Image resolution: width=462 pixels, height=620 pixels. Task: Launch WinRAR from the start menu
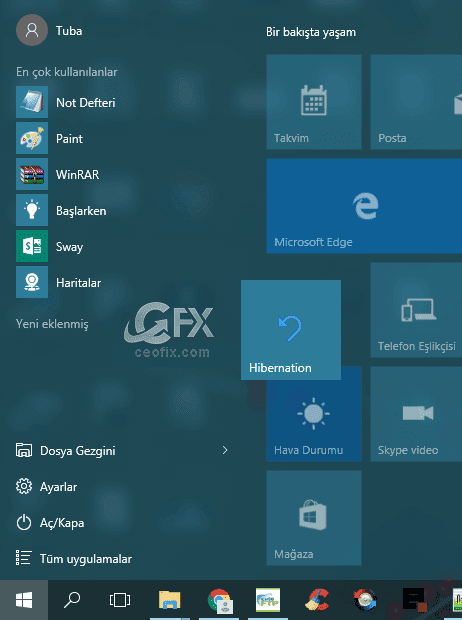[x=58, y=174]
